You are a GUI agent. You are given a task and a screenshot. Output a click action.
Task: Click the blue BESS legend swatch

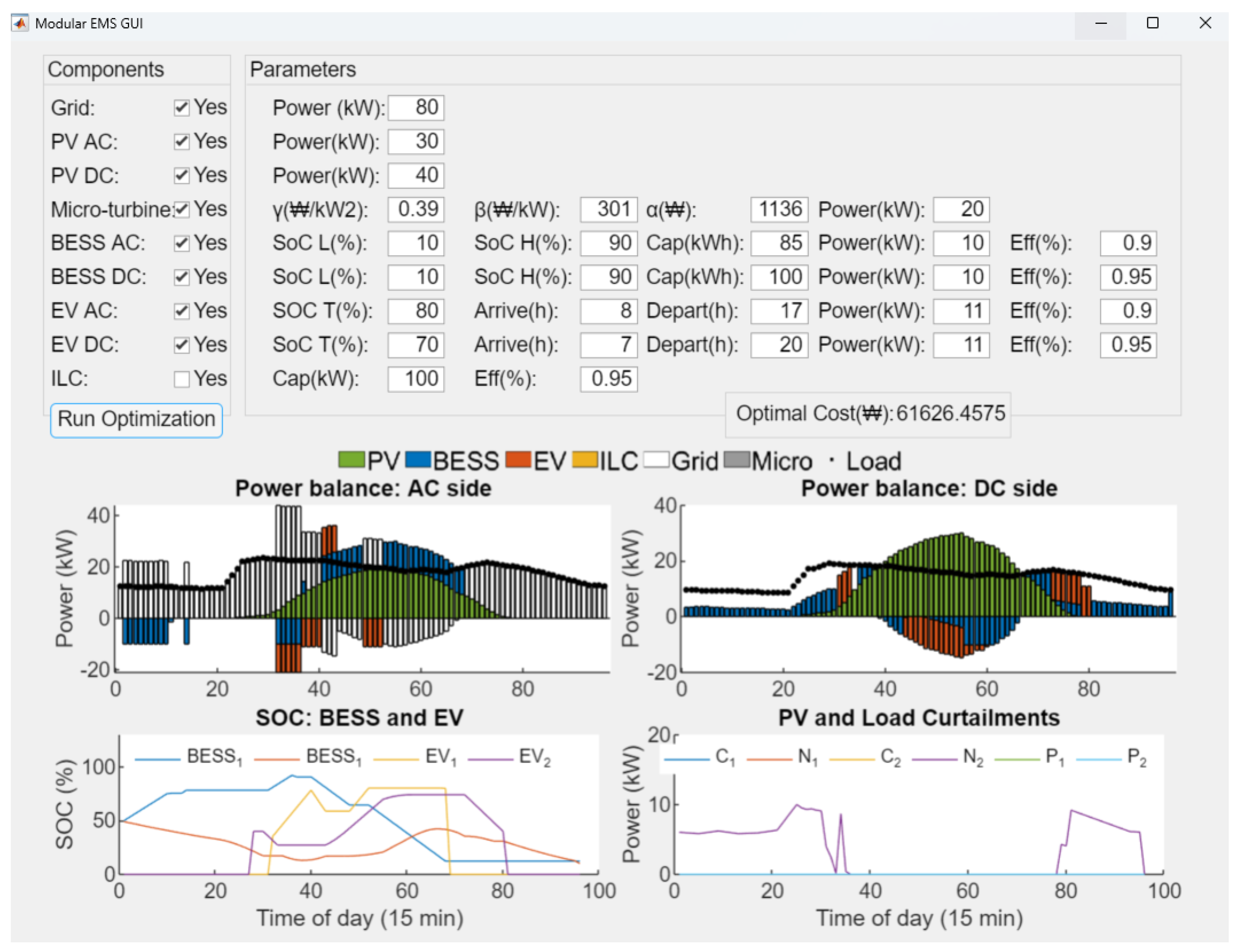(x=418, y=460)
